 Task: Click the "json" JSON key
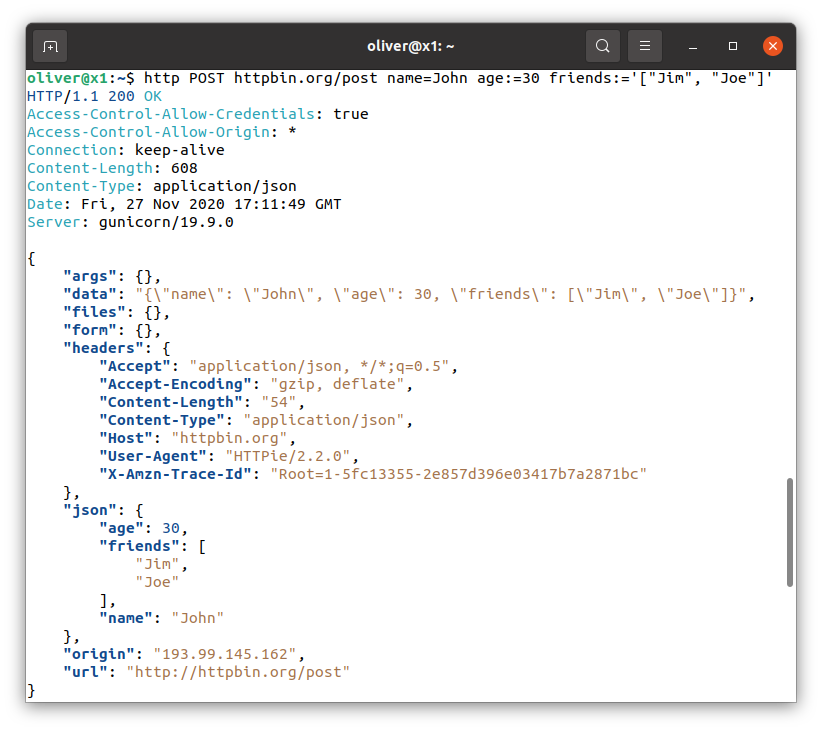tap(90, 510)
